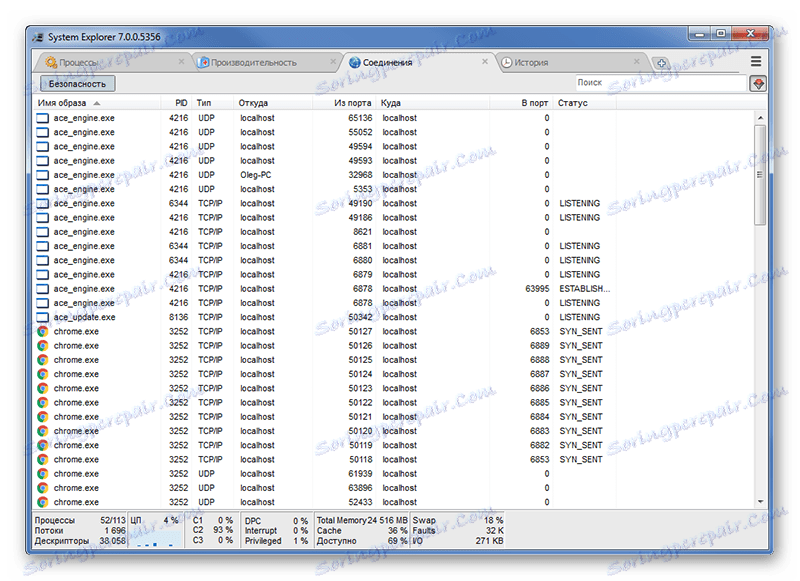The height and width of the screenshot is (581, 800).
Task: Select ace_engine.exe icon with port 32968
Action: (x=43, y=175)
